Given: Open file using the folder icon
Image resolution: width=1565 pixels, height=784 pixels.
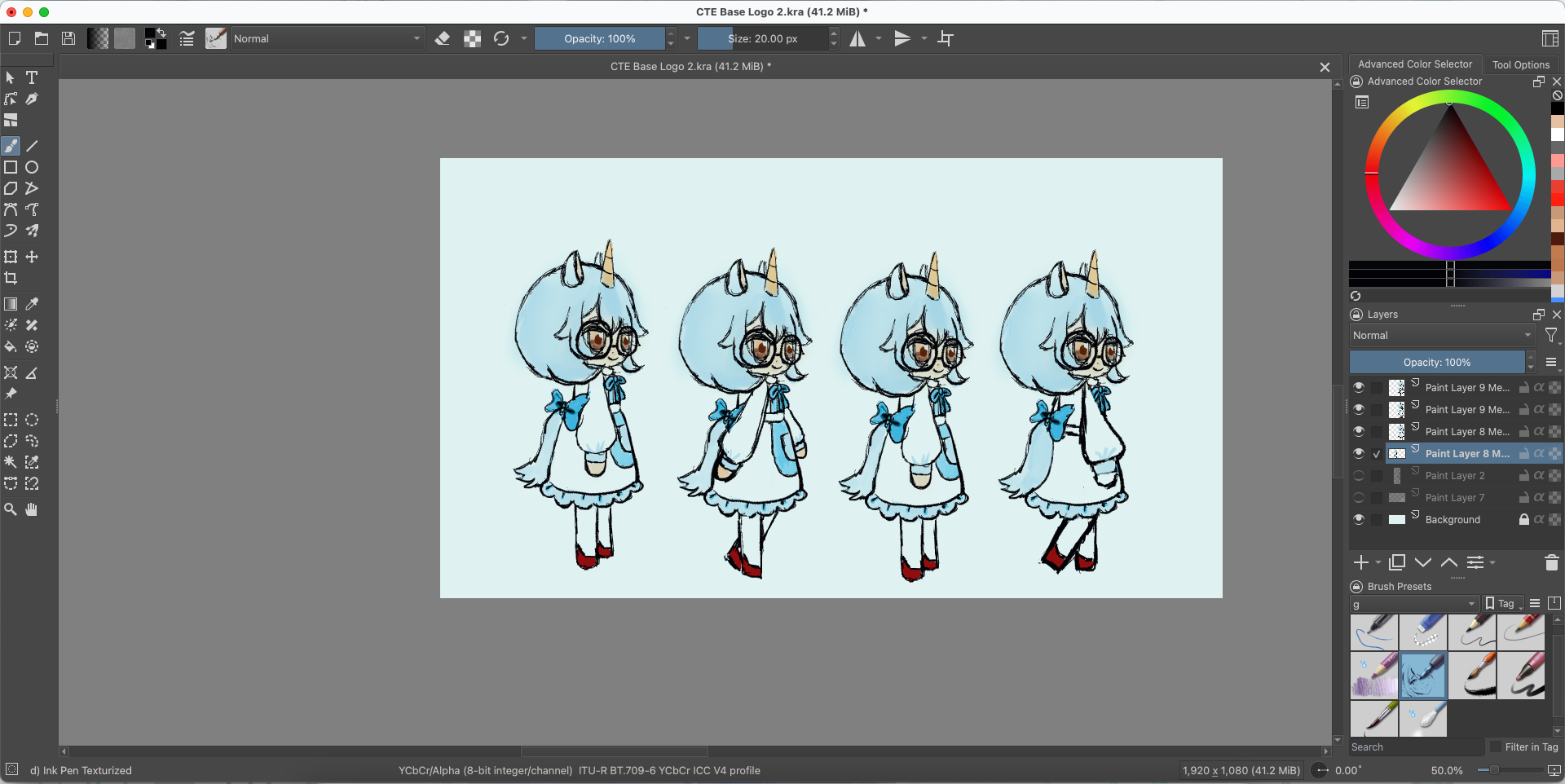Looking at the screenshot, I should click(x=42, y=38).
